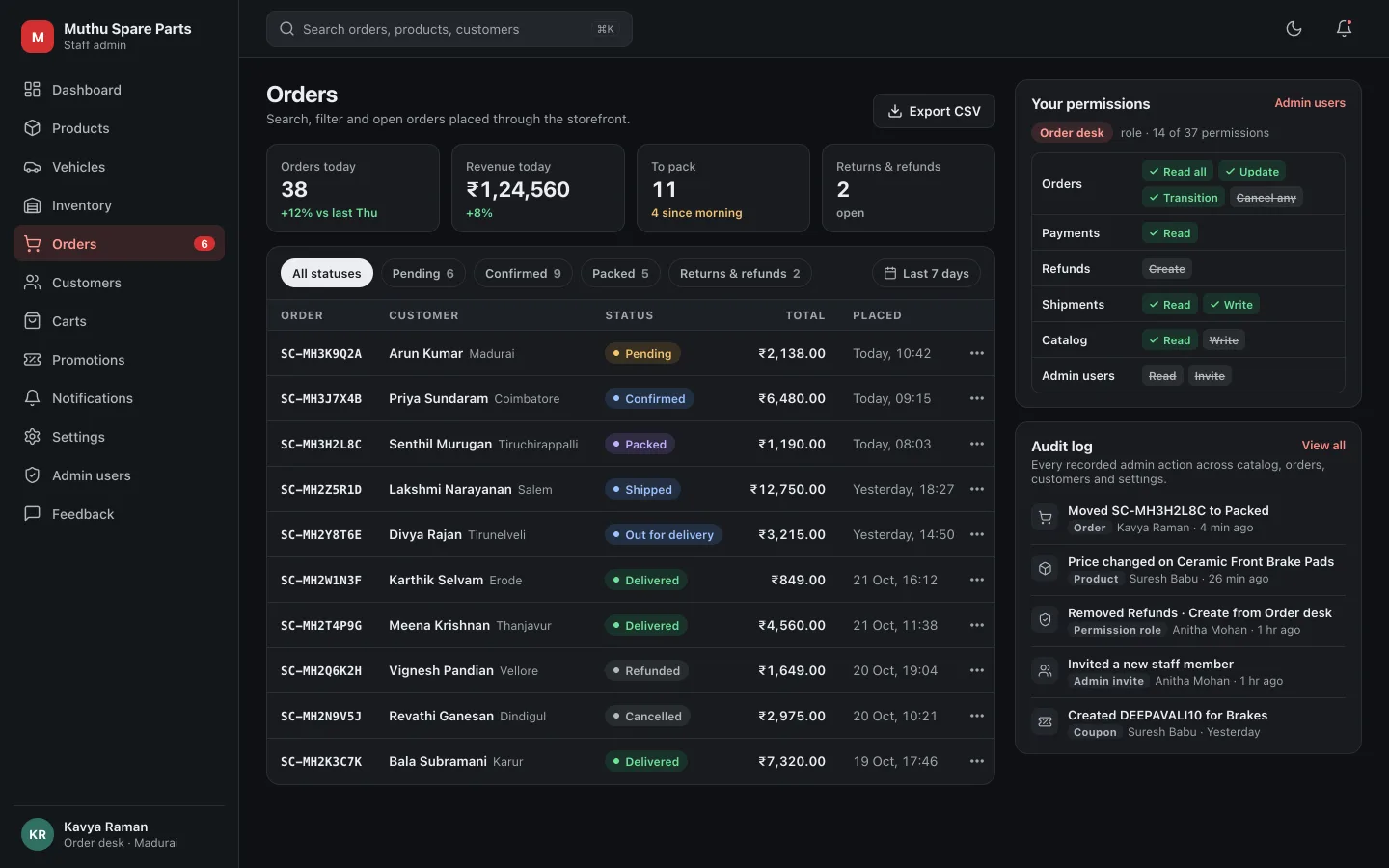This screenshot has width=1389, height=868.
Task: Open row actions for order SC-MH3K9Q2A
Action: [977, 353]
